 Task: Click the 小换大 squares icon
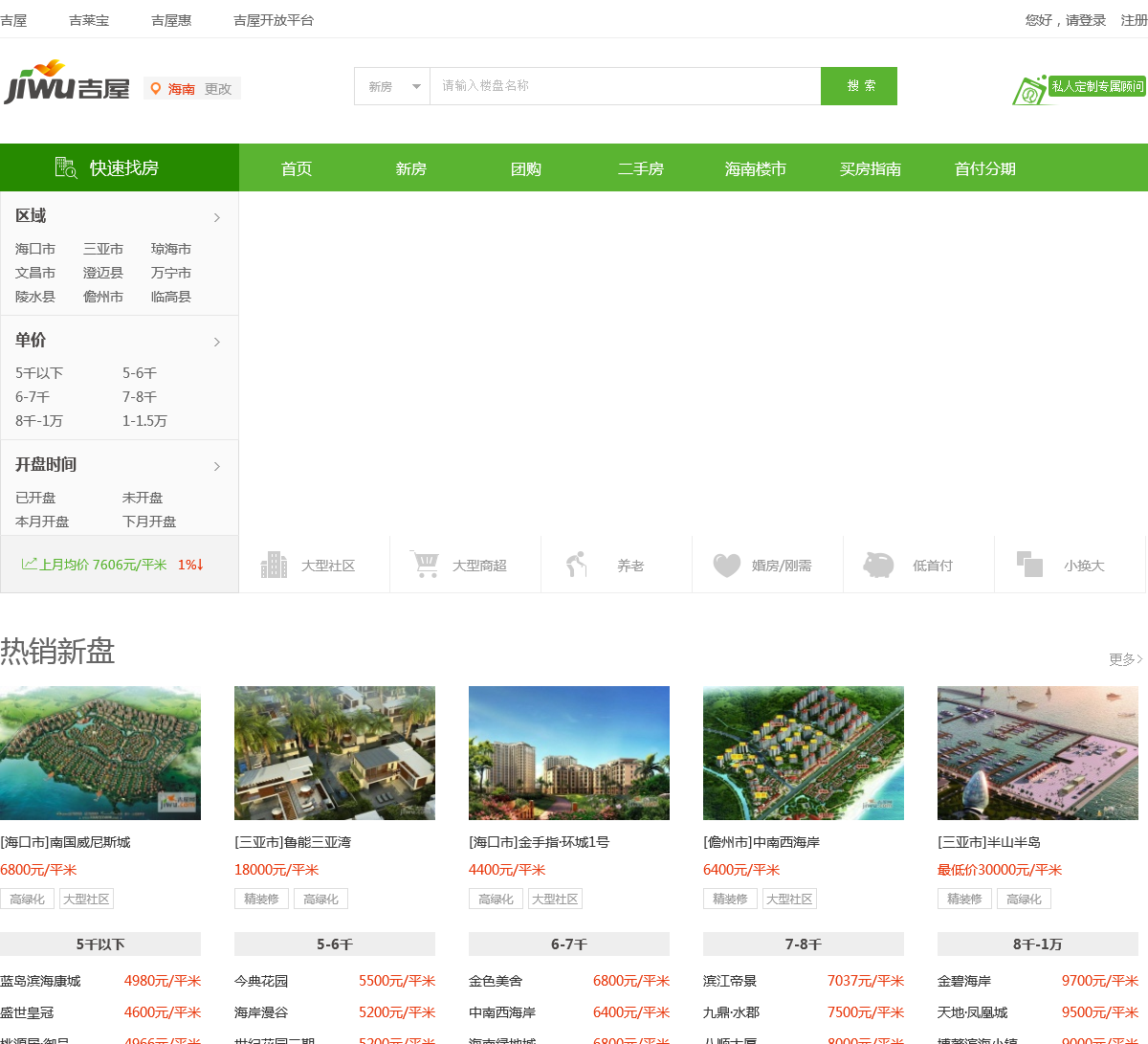1029,565
